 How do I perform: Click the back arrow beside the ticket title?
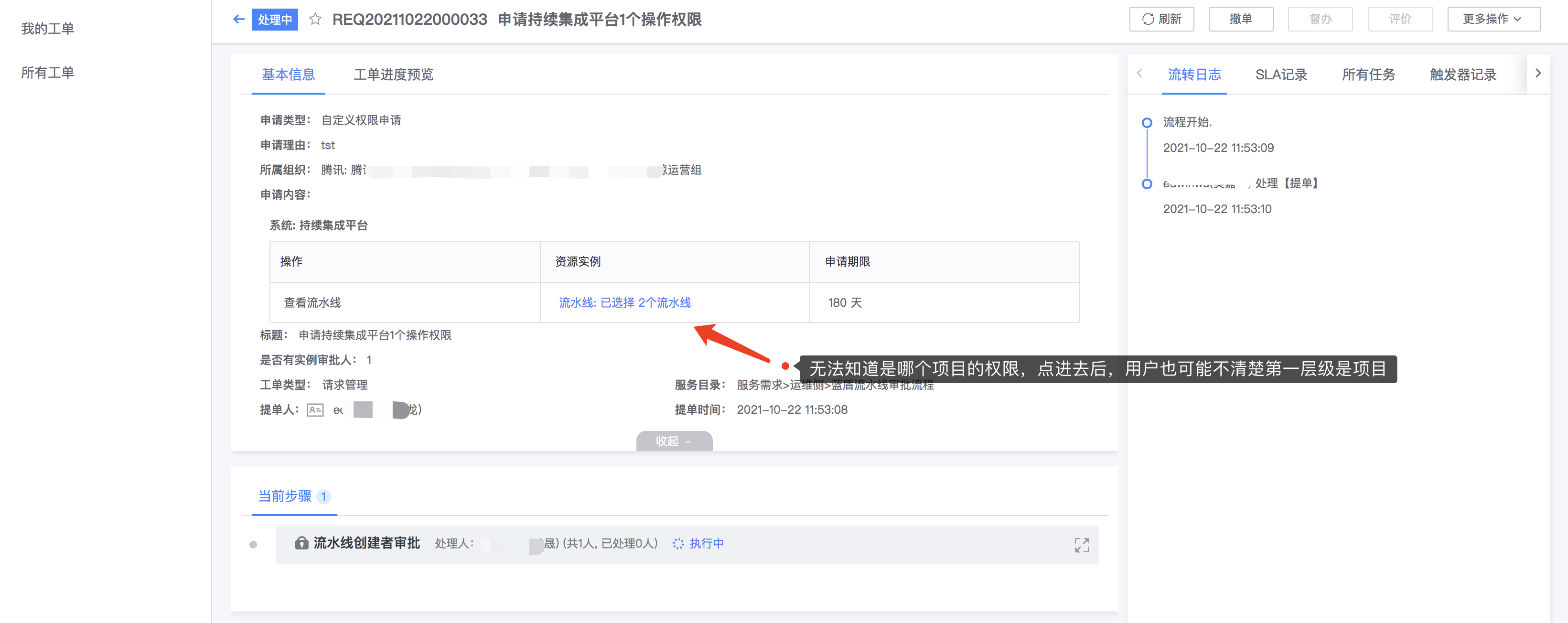[x=238, y=19]
